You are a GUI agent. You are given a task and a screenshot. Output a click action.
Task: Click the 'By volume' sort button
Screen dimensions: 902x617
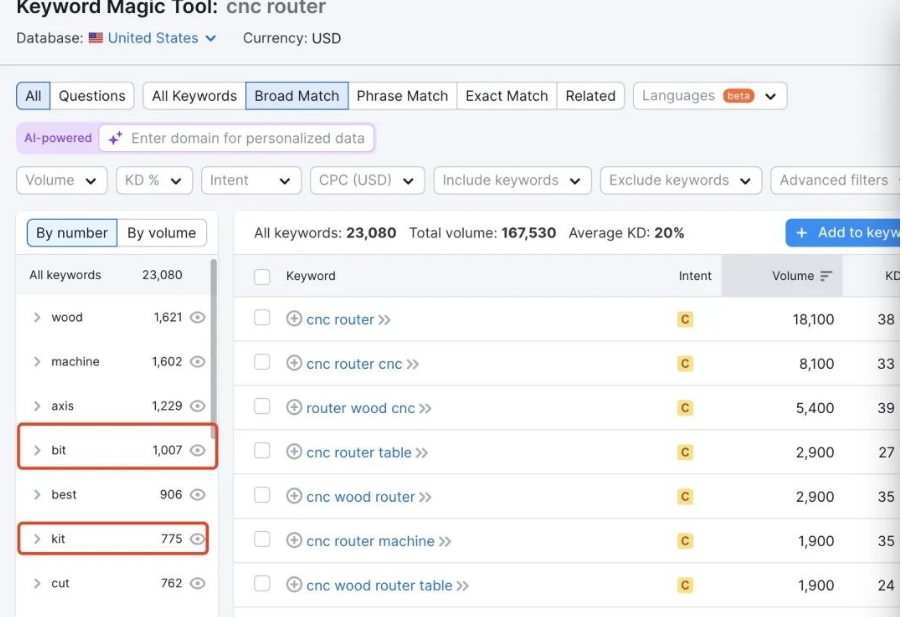161,233
